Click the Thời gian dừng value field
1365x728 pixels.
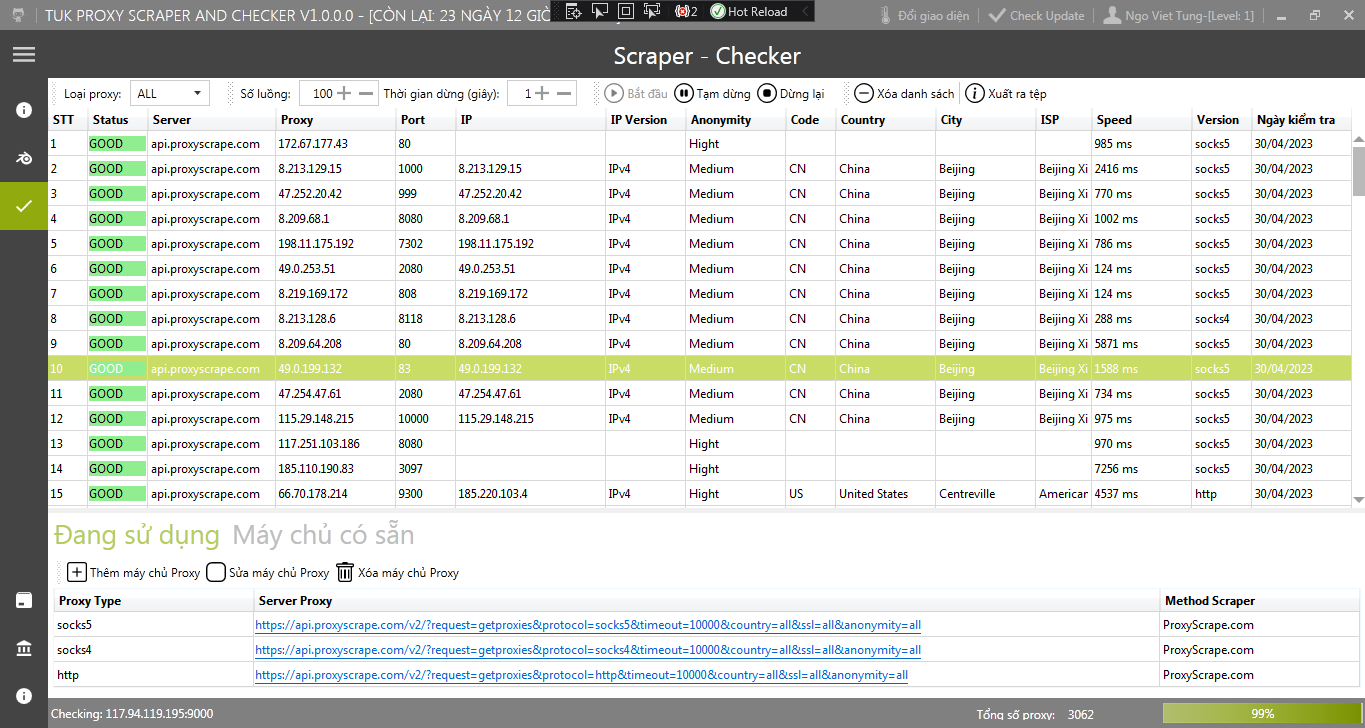pos(521,93)
